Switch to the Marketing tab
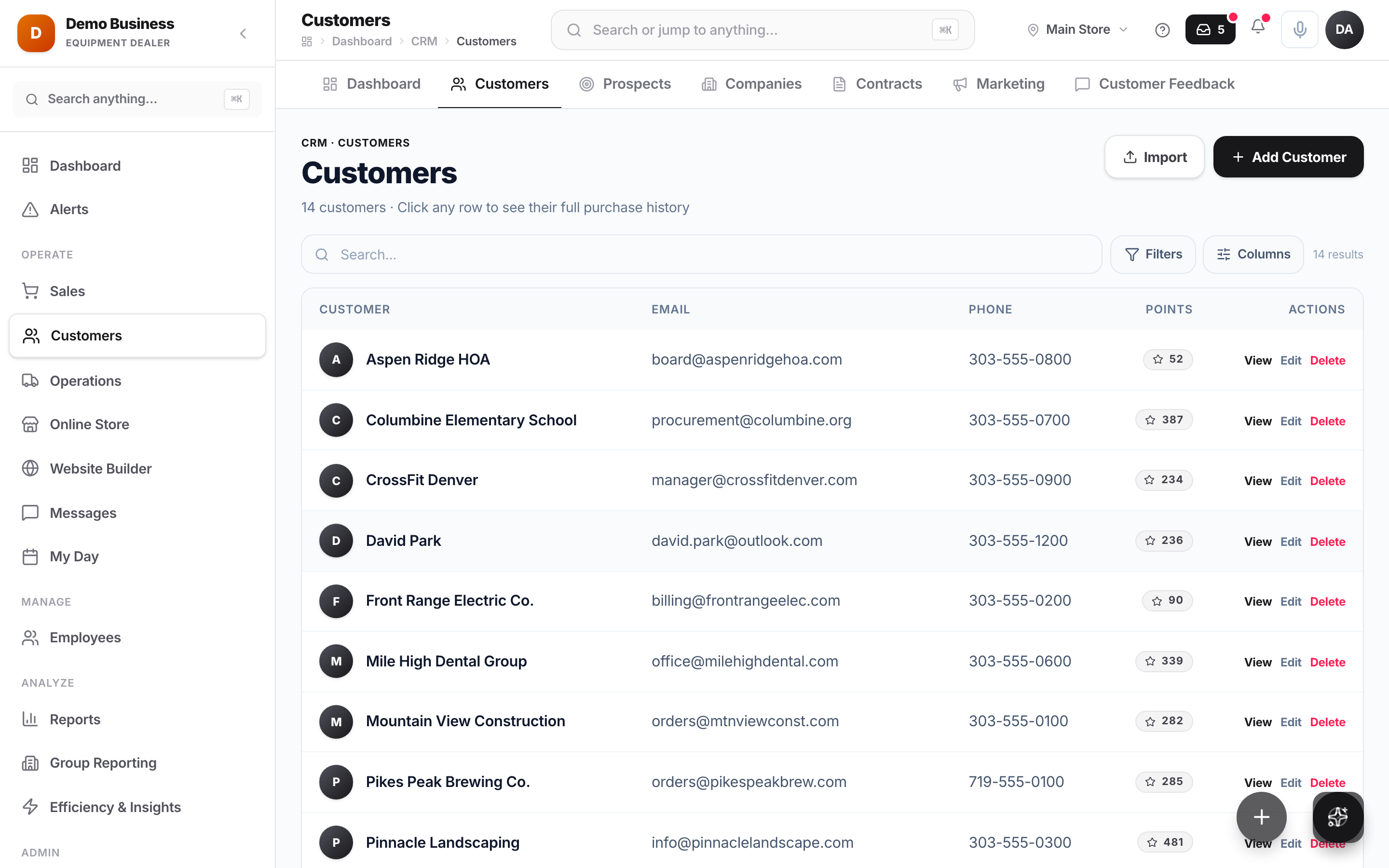 point(998,84)
